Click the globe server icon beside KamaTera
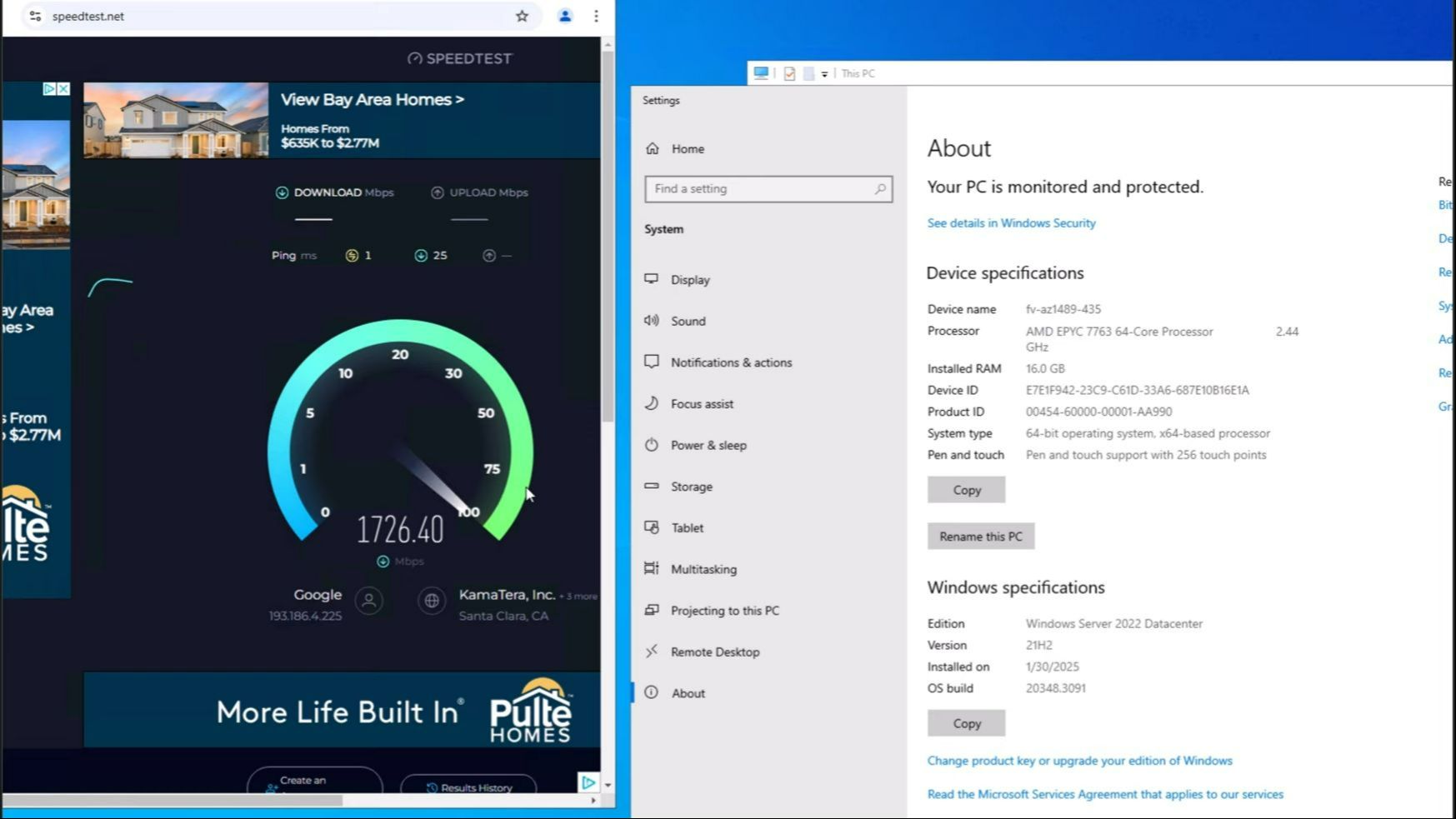Image resolution: width=1456 pixels, height=819 pixels. [x=432, y=601]
